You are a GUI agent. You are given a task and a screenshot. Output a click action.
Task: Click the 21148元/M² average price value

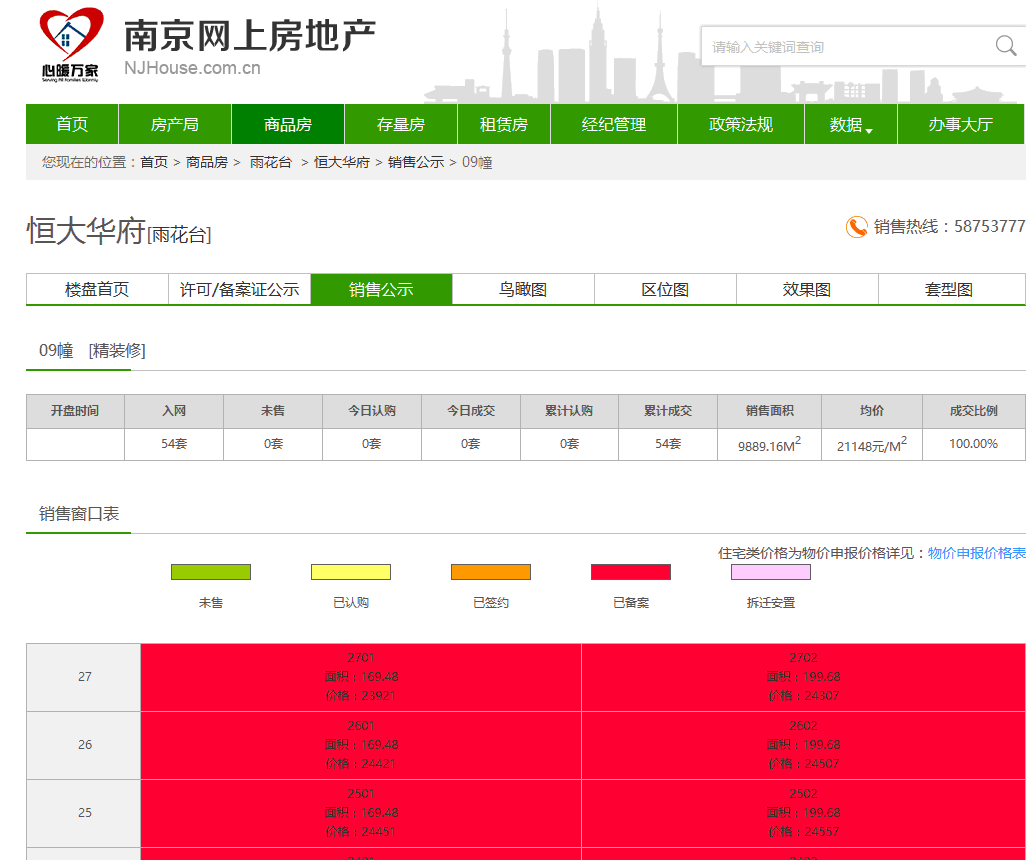(x=872, y=445)
